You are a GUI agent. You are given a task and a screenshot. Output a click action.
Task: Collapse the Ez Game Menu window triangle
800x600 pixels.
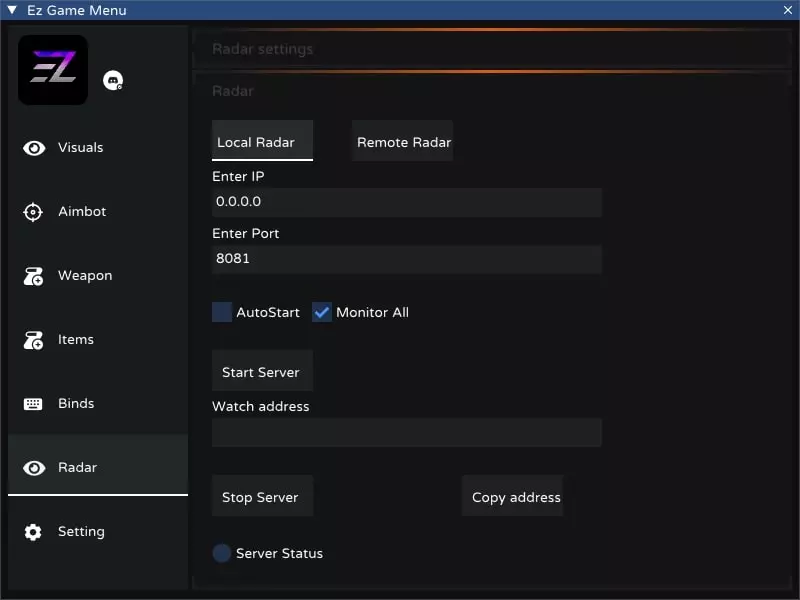12,10
